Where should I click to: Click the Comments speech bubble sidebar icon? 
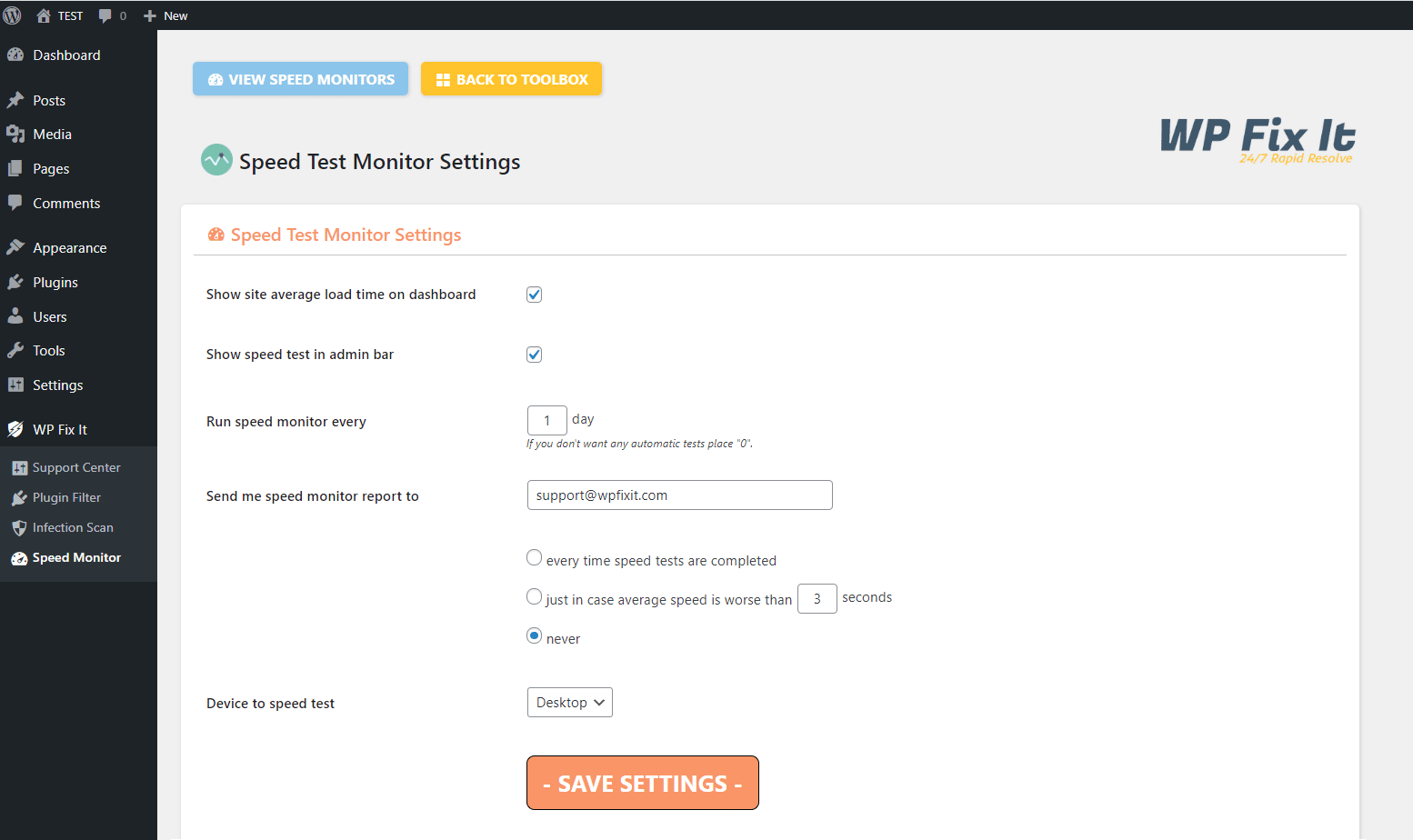pos(15,203)
